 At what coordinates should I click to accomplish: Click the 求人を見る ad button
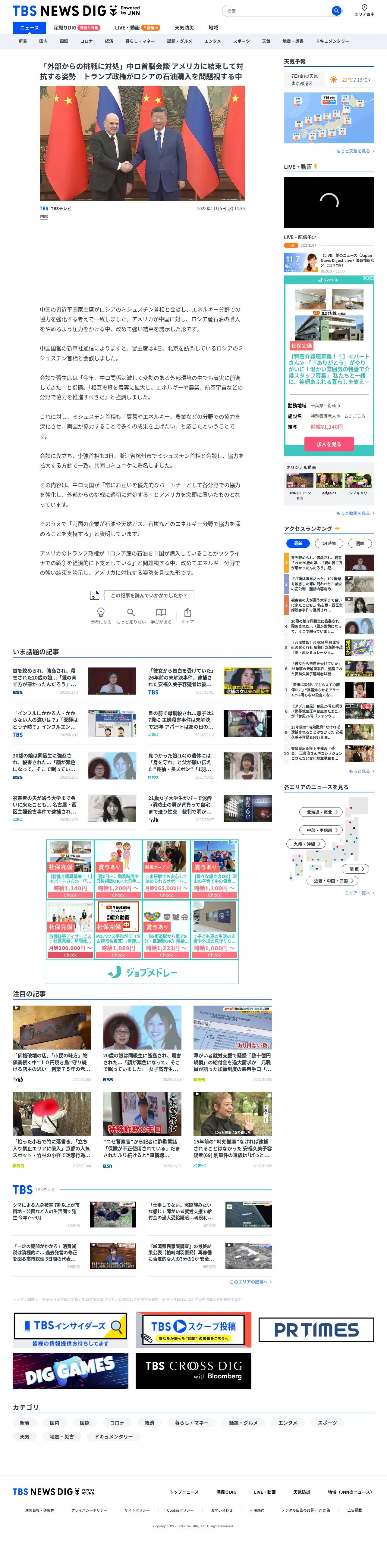329,444
